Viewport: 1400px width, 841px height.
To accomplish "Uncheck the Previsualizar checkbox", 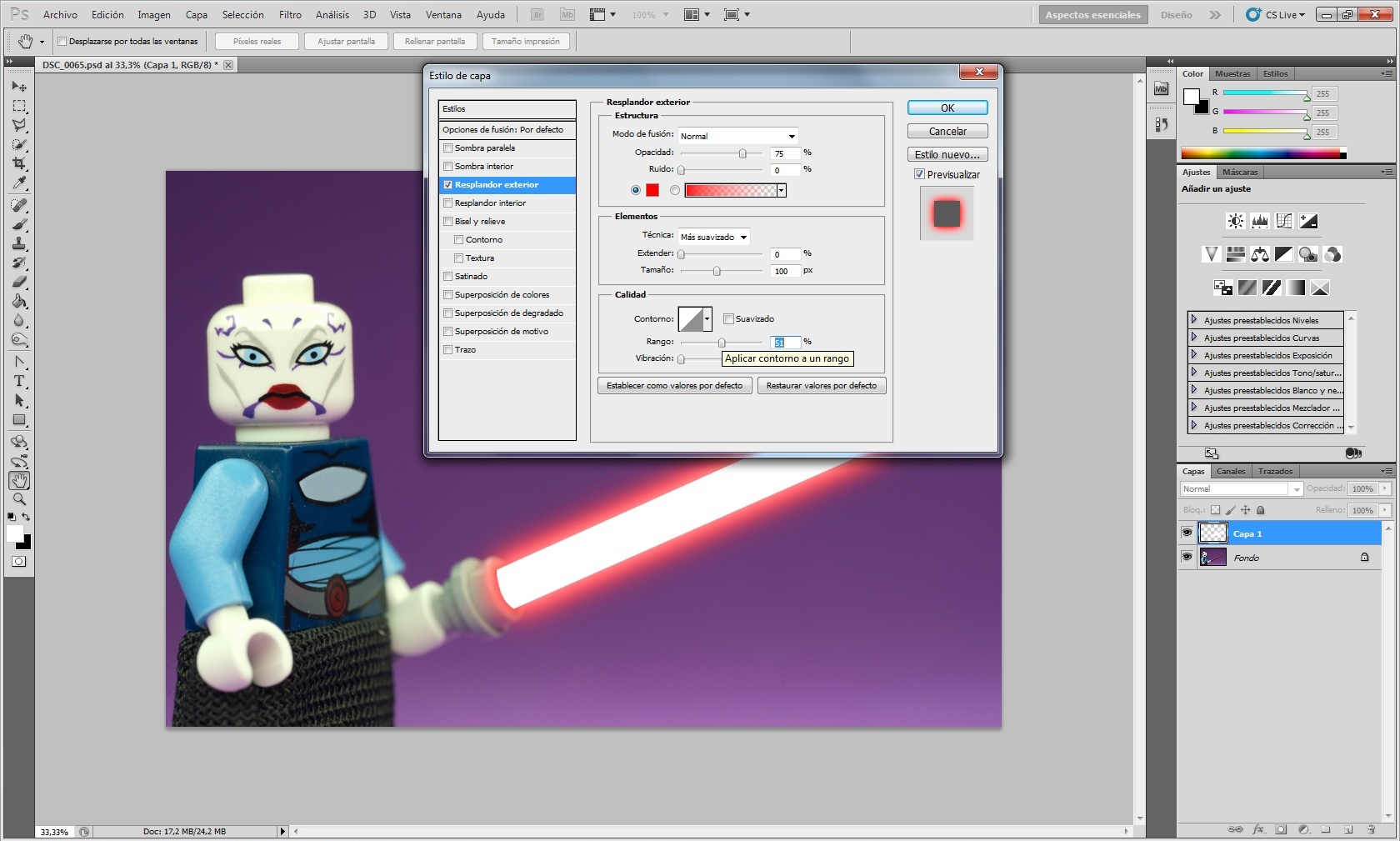I will 919,174.
